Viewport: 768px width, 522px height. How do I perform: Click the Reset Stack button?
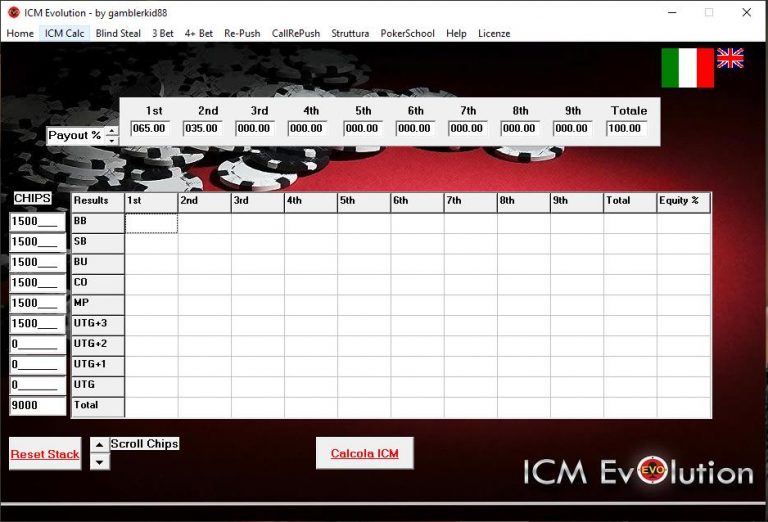click(x=45, y=454)
